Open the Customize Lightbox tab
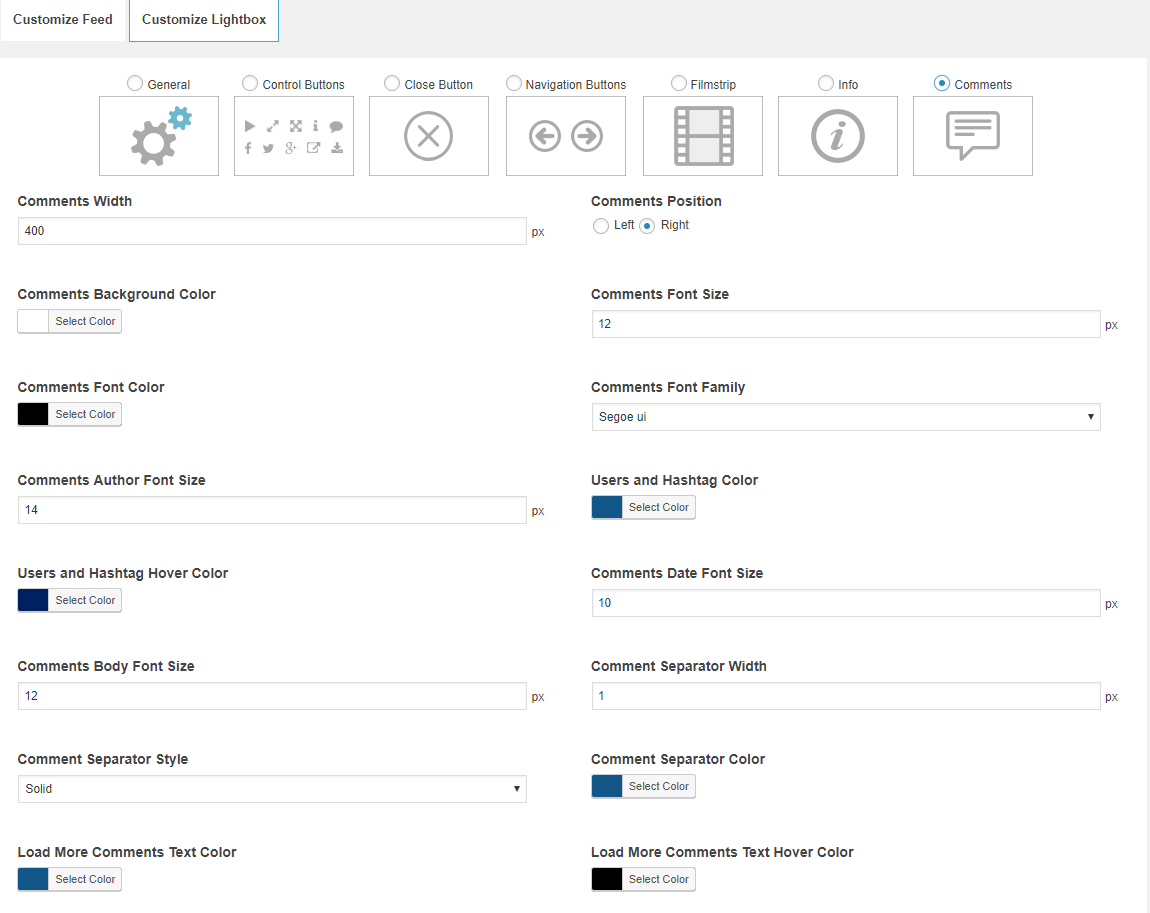The height and width of the screenshot is (913, 1150). [204, 20]
